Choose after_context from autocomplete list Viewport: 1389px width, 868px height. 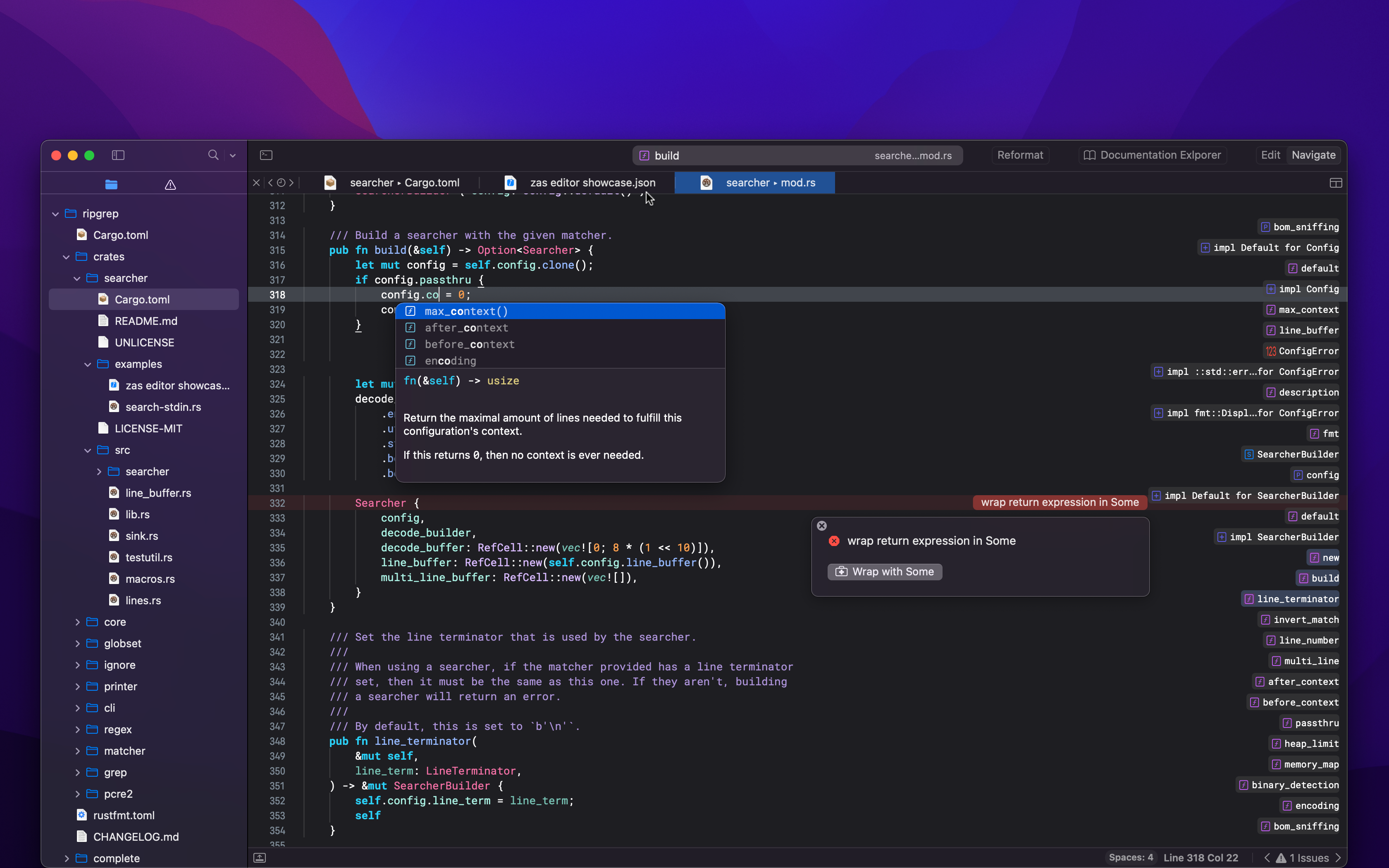(x=560, y=328)
